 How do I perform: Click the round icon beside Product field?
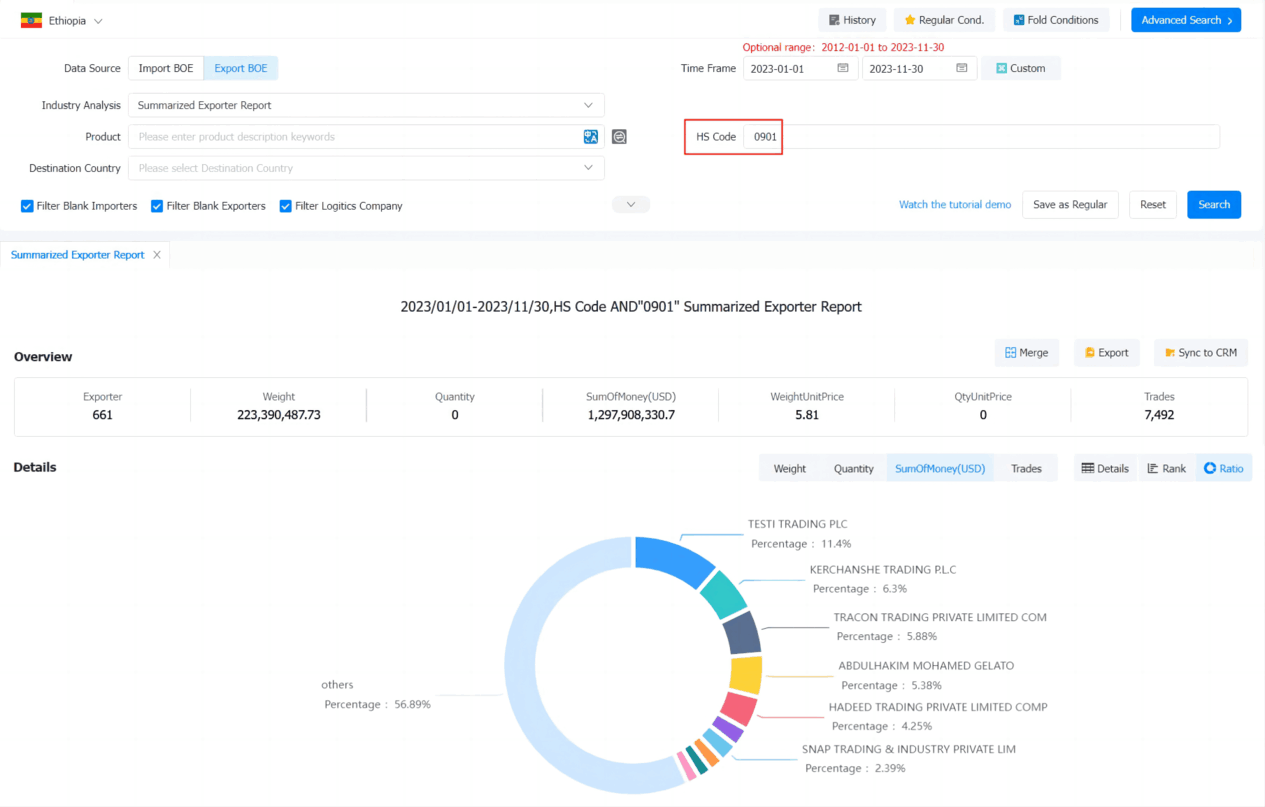(619, 137)
